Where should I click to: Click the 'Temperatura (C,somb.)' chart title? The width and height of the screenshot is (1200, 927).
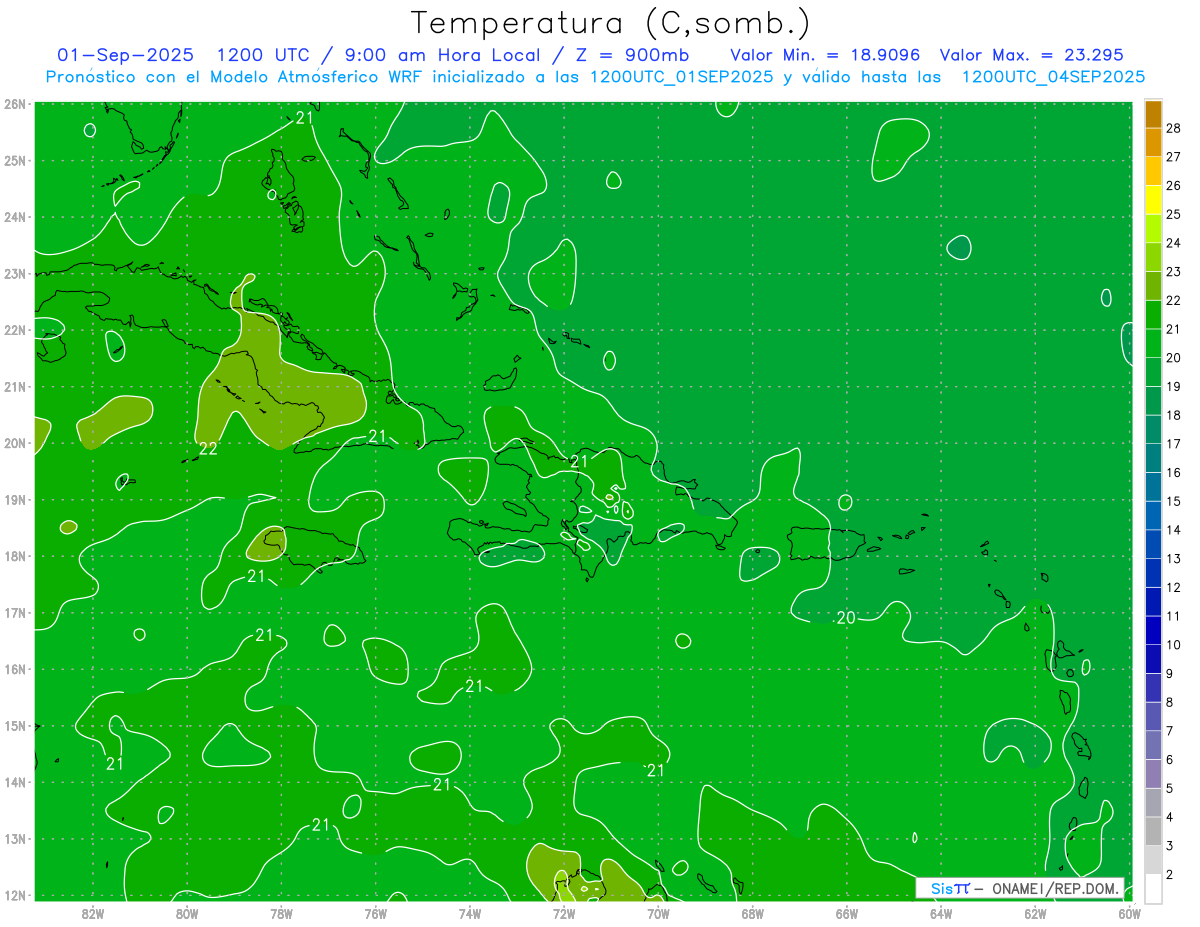pos(610,23)
